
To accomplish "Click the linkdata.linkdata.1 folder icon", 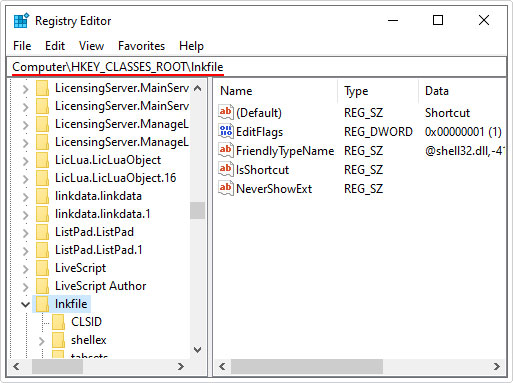I will click(x=43, y=214).
